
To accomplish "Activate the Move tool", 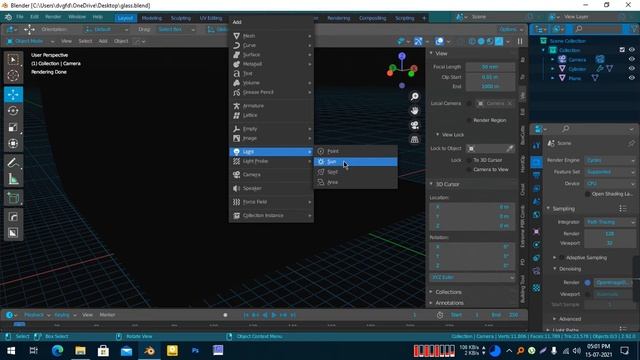I will (13, 94).
